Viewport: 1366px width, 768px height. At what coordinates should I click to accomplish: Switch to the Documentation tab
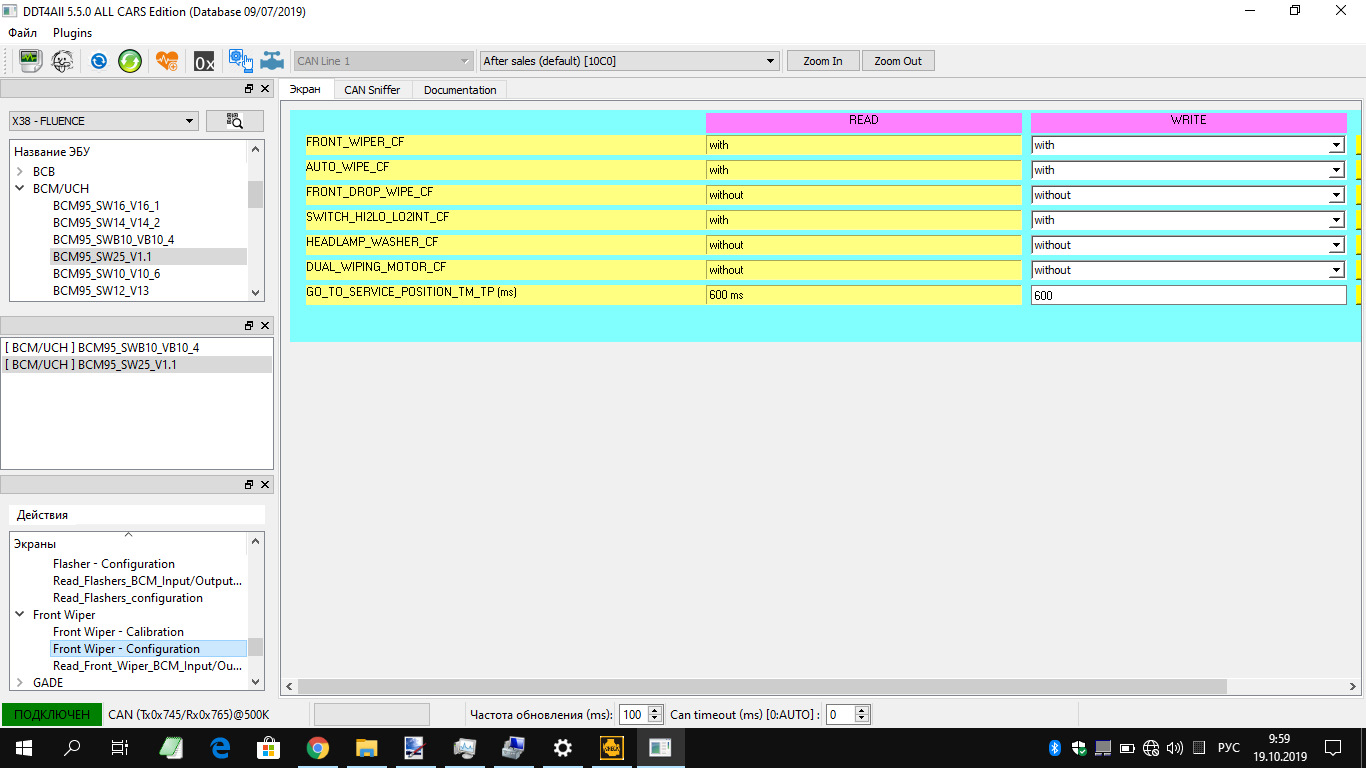[460, 90]
